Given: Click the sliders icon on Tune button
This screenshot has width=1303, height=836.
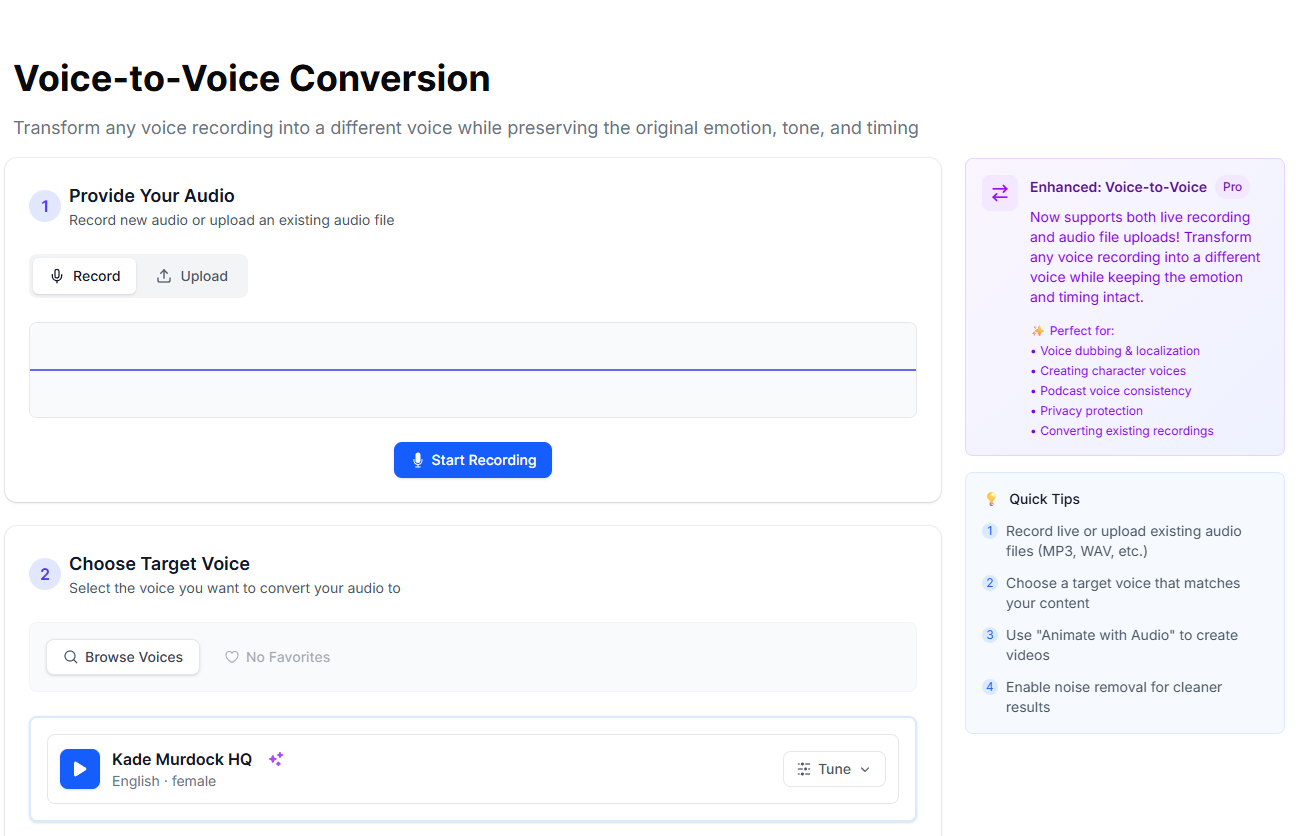Looking at the screenshot, I should click(804, 769).
